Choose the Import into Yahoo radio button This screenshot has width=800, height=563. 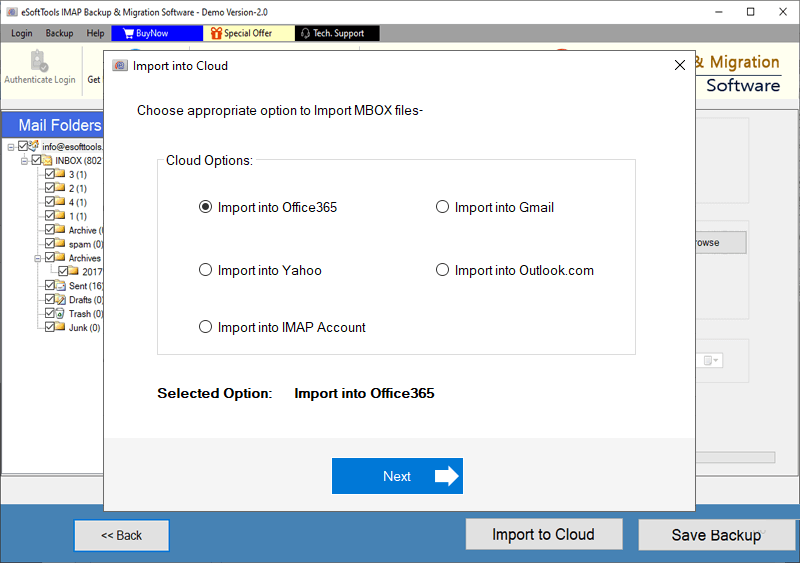pos(206,270)
